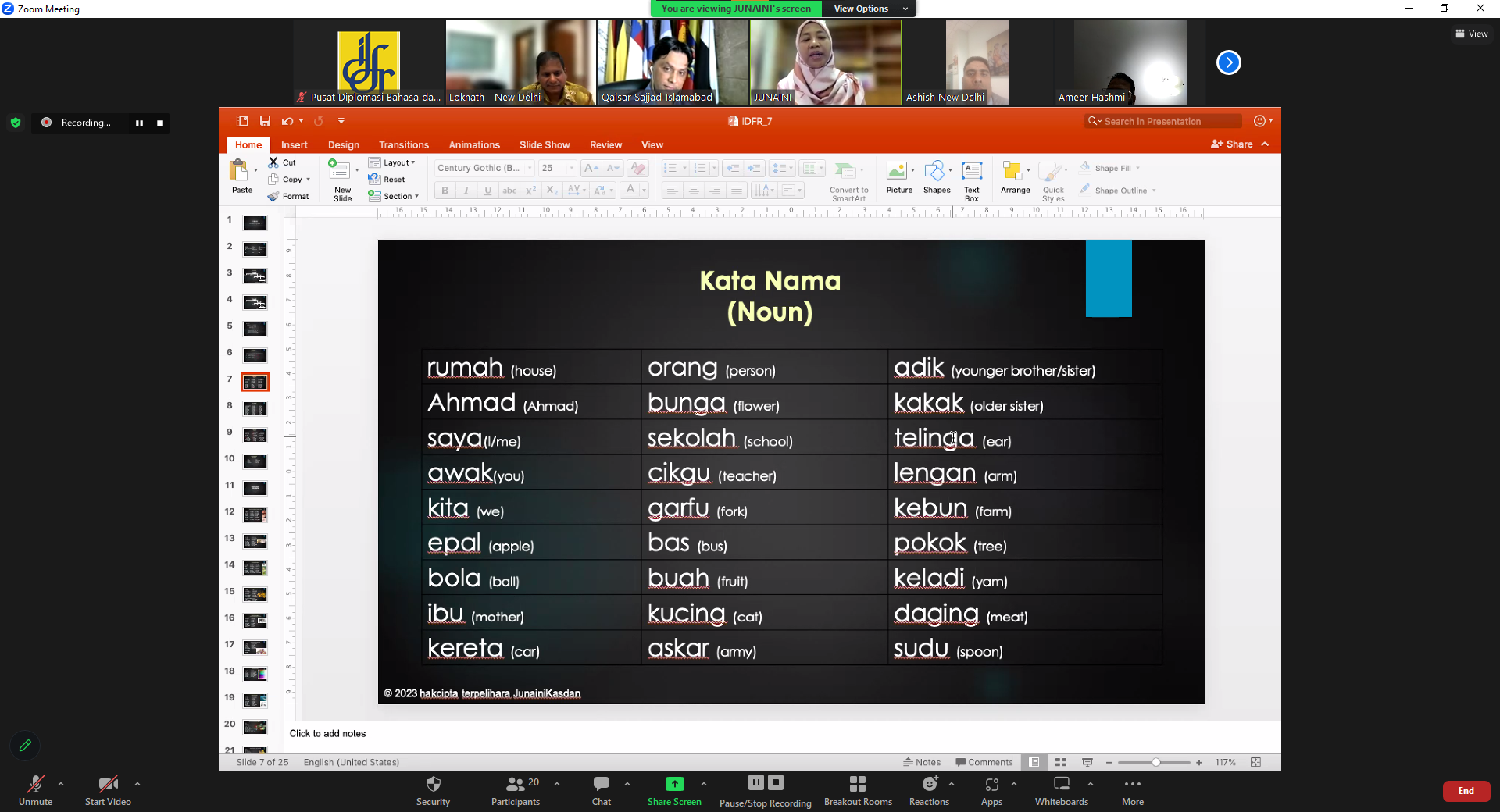The width and height of the screenshot is (1500, 812).
Task: Select Loknath New Delhi video thumbnail
Action: point(520,62)
